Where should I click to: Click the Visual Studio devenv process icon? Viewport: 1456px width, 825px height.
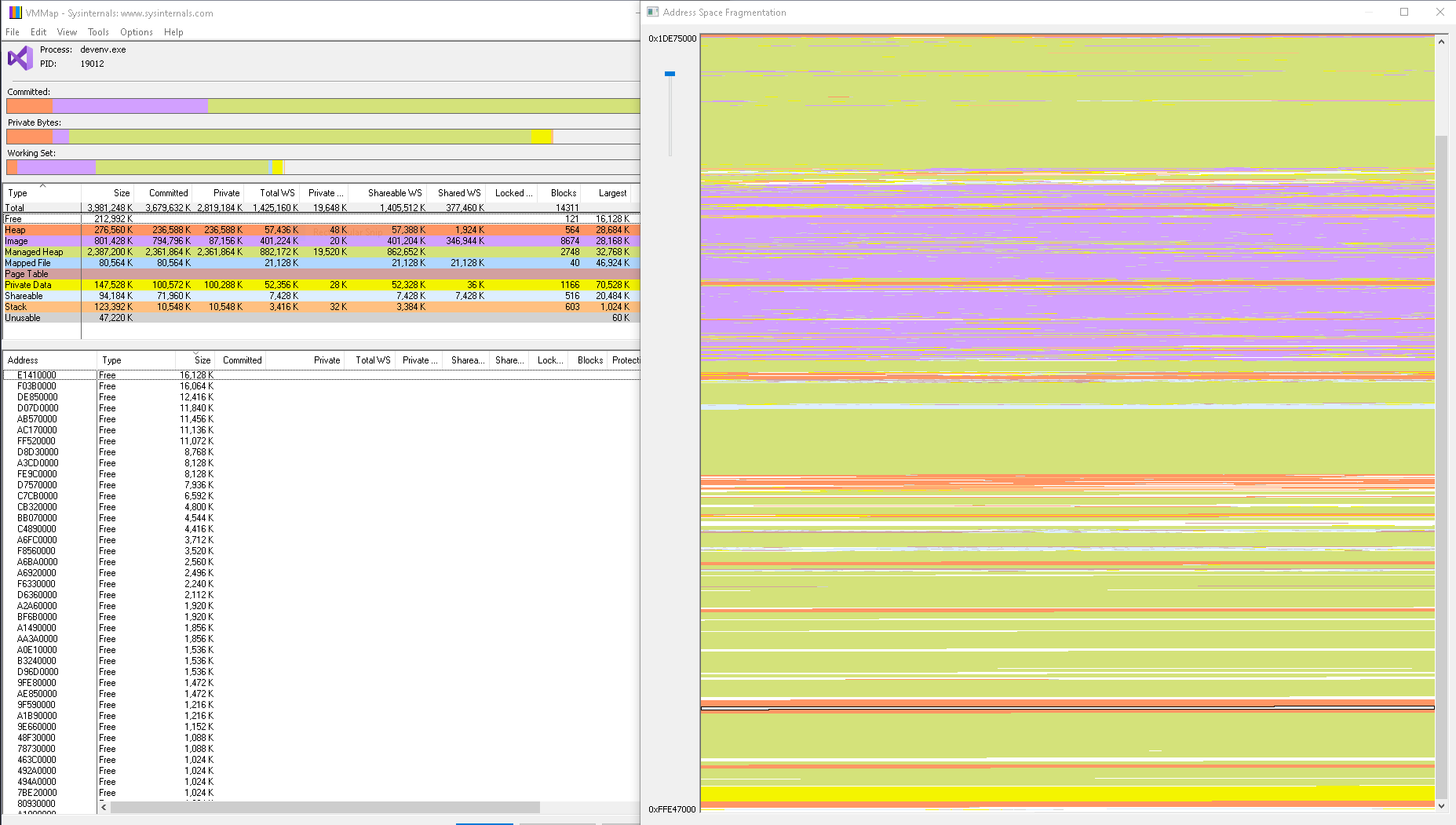point(20,58)
